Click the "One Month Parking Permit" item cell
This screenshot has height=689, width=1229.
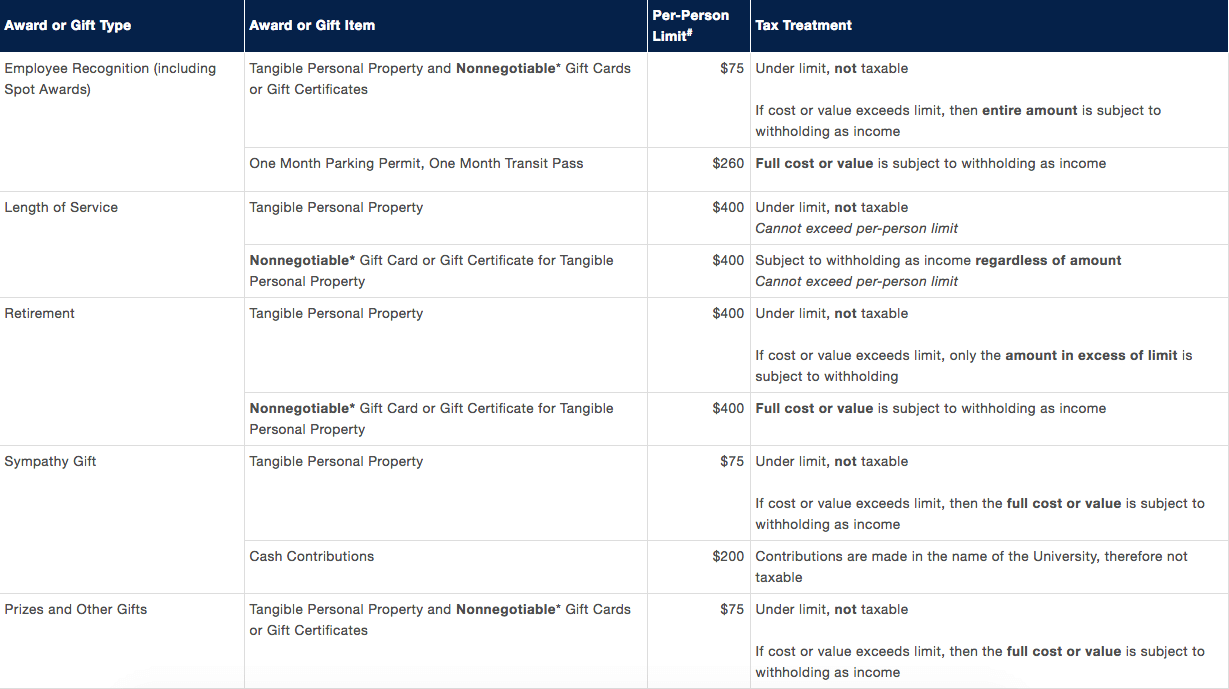336,164
